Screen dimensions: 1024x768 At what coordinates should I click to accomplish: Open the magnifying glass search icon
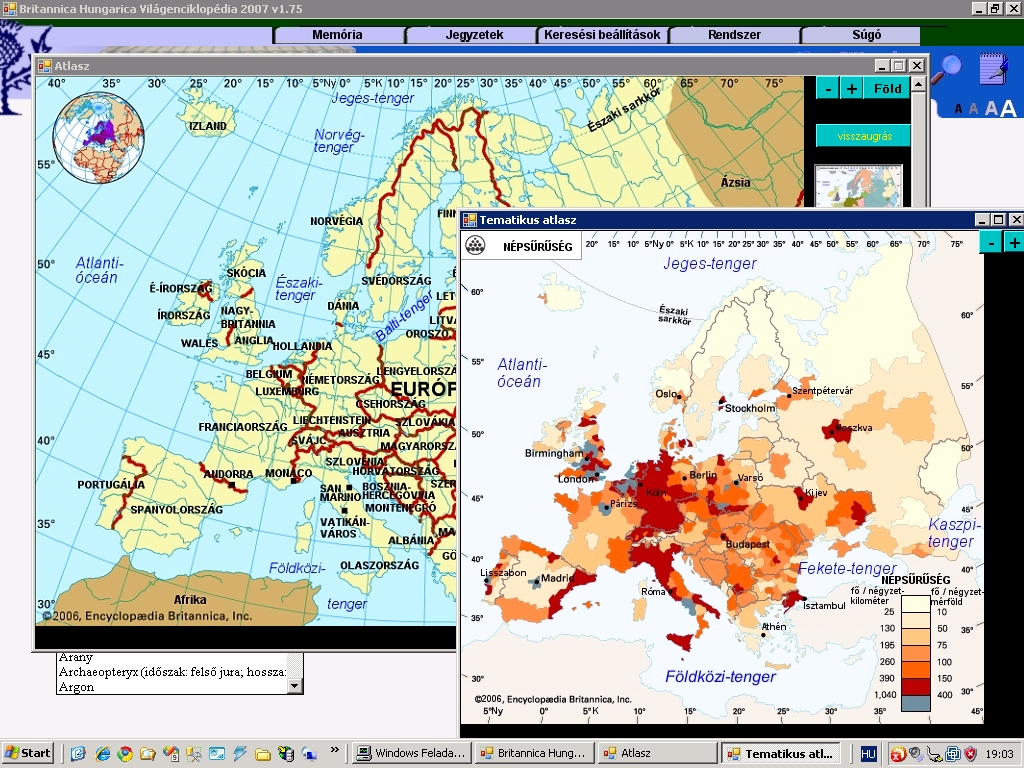(946, 69)
